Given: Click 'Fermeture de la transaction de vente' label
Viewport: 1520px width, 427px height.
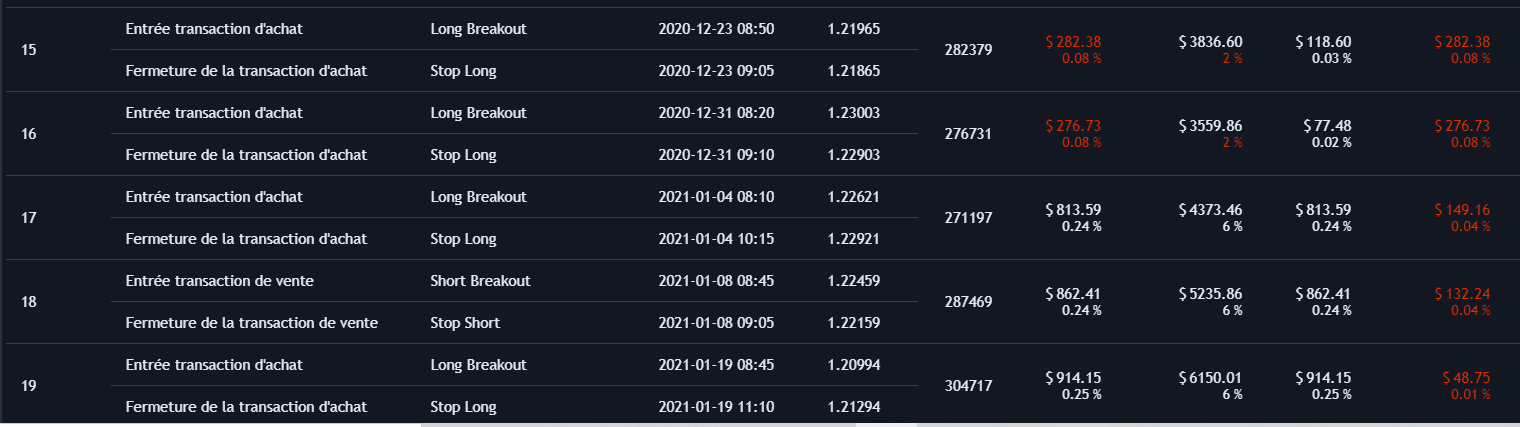Looking at the screenshot, I should [252, 323].
